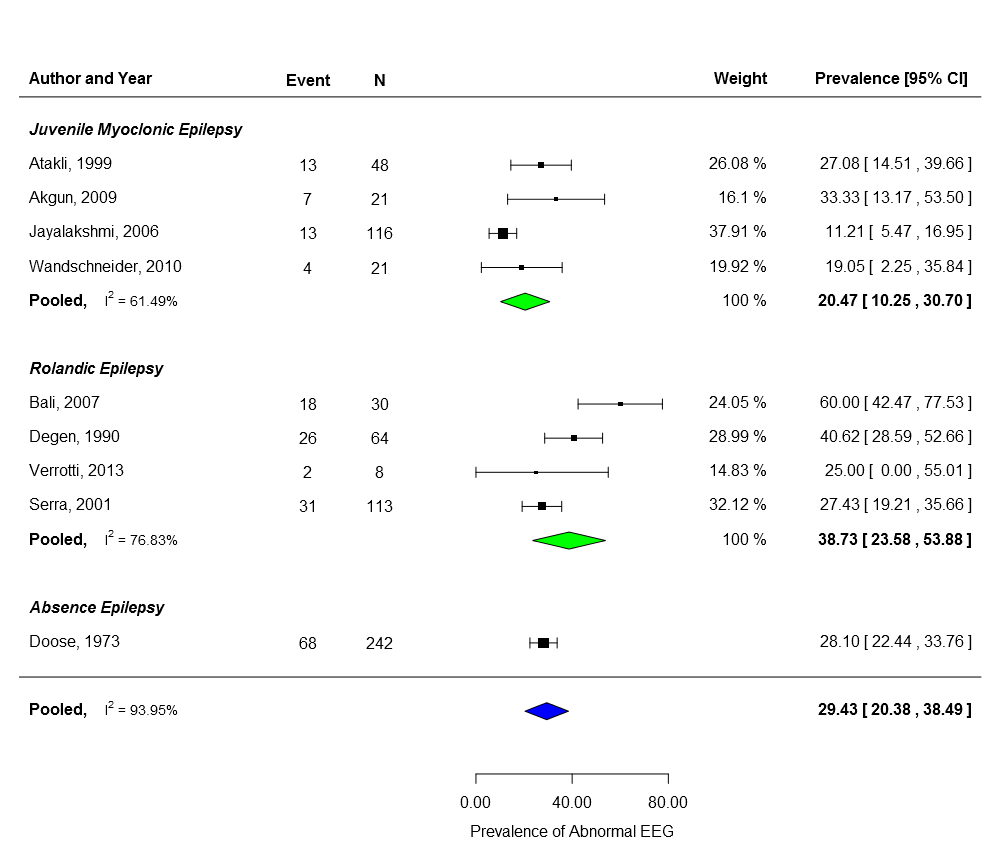Click the green Rolandic Epilepsy pooled diamond
Image resolution: width=1000 pixels, height=850 pixels.
[x=569, y=540]
